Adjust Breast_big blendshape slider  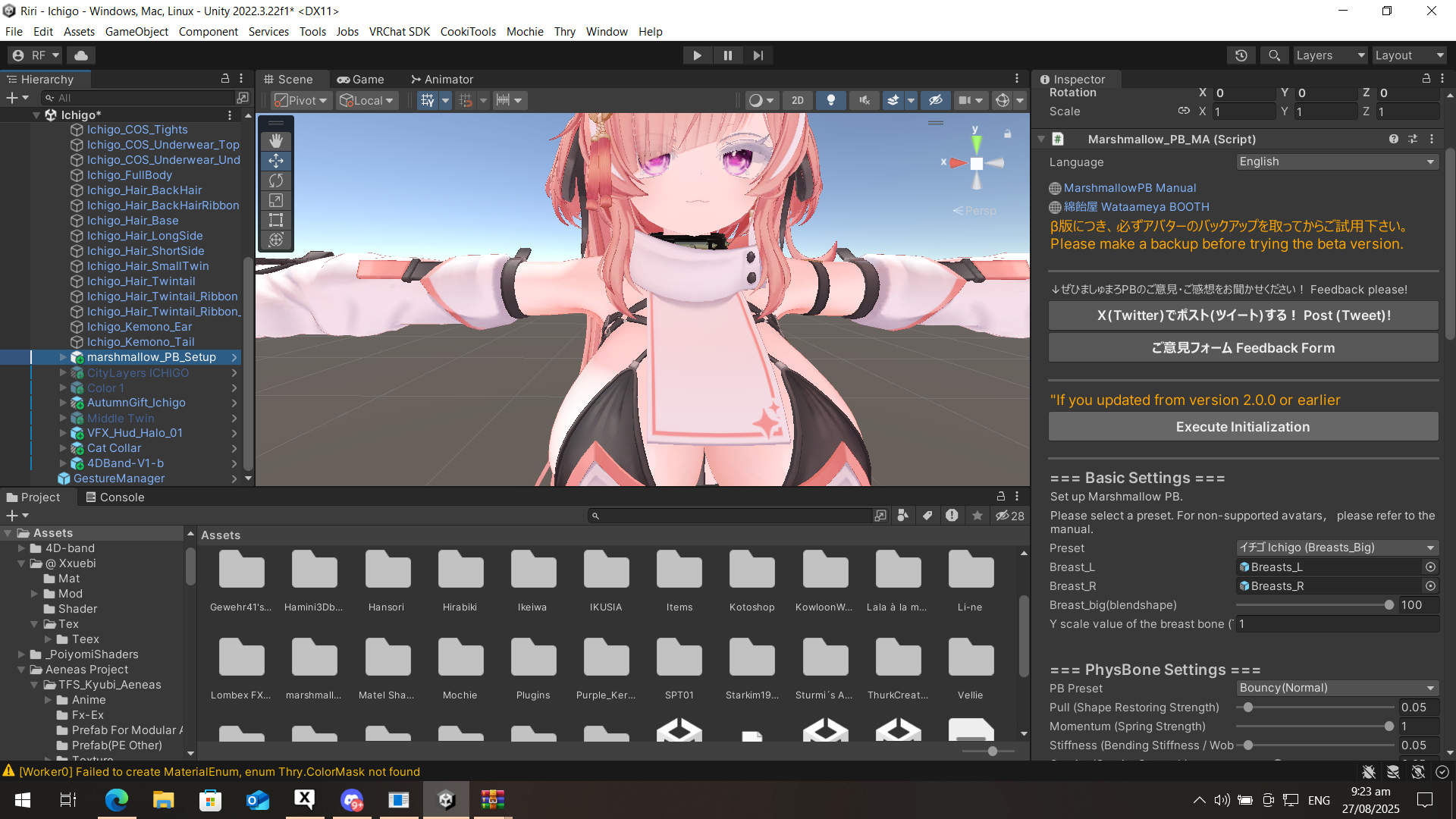[x=1314, y=605]
